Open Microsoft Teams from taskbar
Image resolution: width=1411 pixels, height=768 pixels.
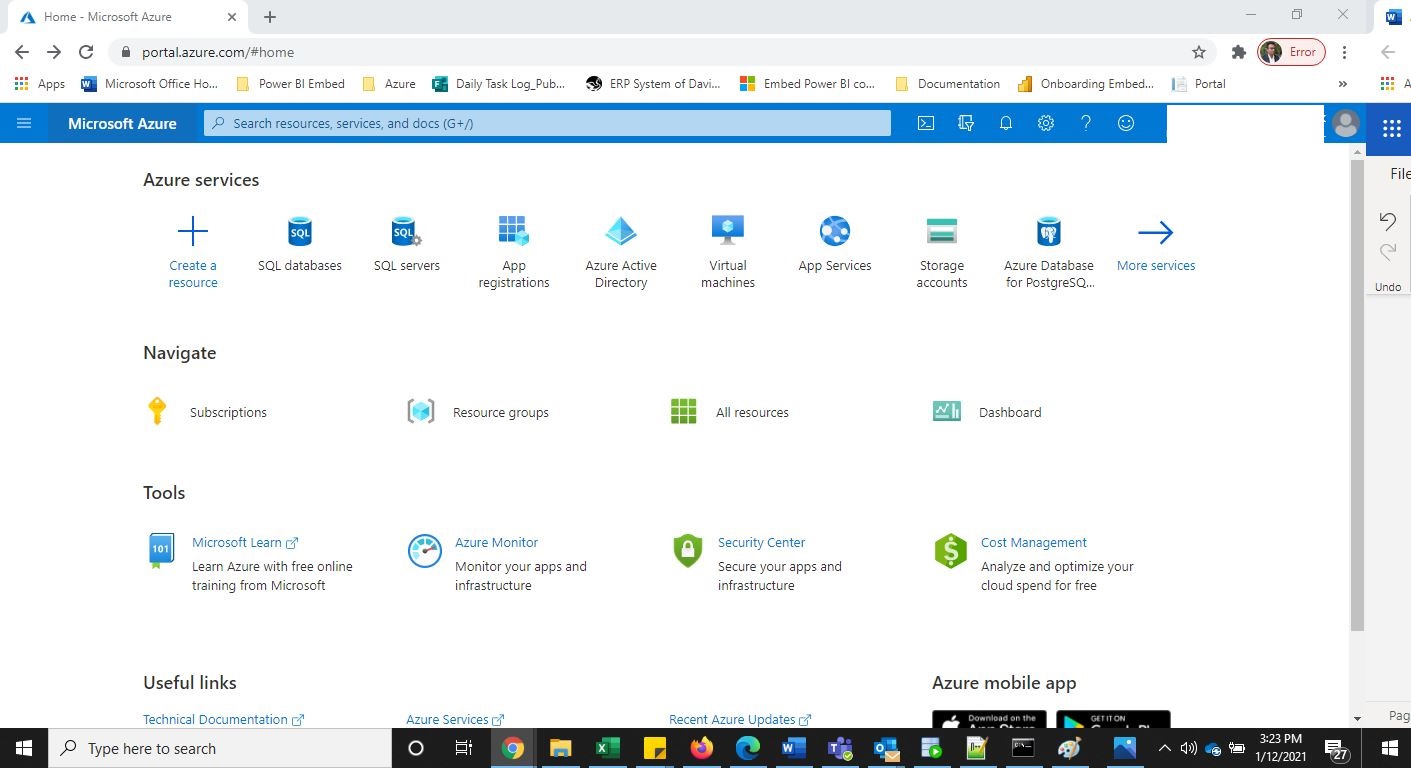[839, 748]
